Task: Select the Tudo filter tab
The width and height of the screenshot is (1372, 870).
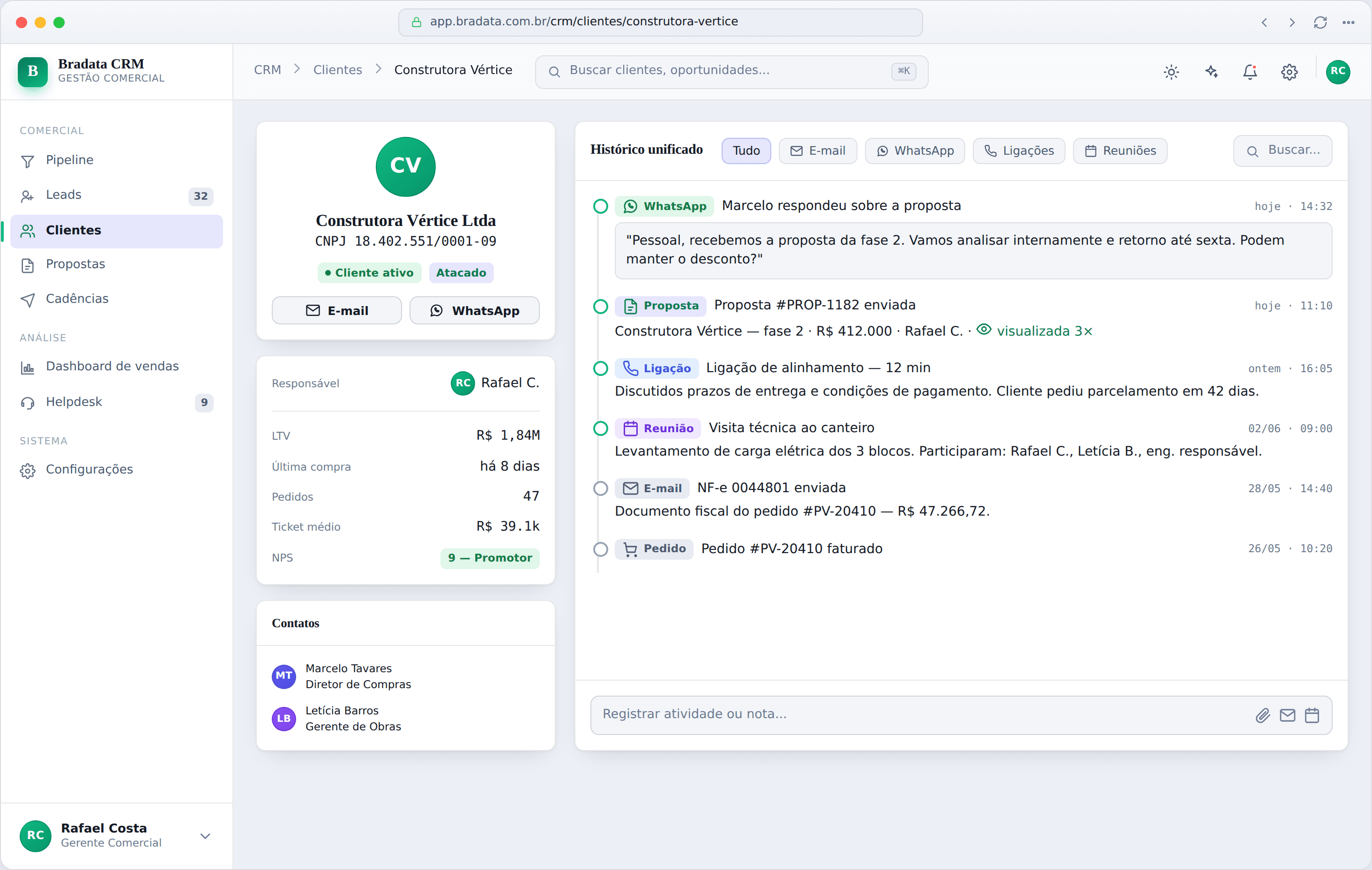Action: click(746, 150)
